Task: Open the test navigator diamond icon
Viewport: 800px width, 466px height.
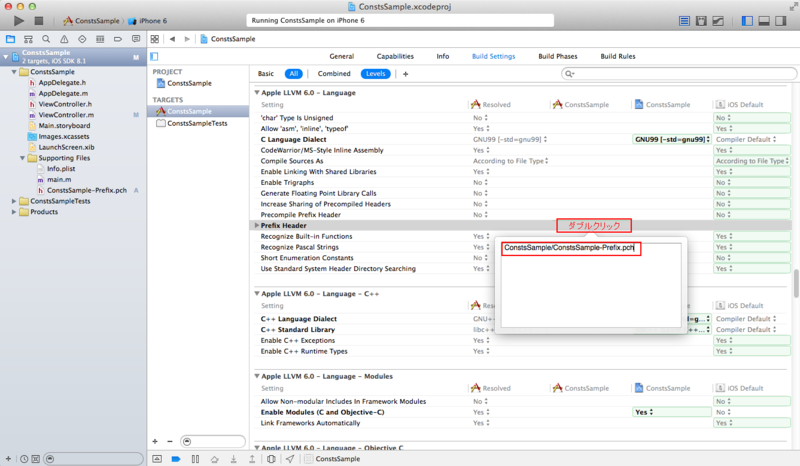Action: (x=82, y=39)
